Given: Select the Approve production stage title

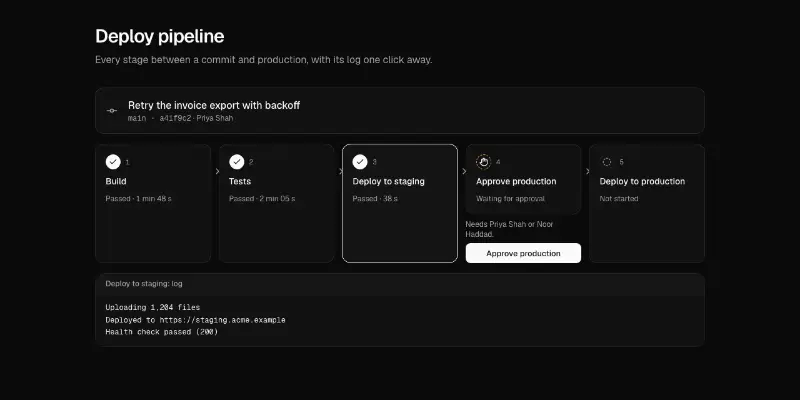Looking at the screenshot, I should point(516,181).
